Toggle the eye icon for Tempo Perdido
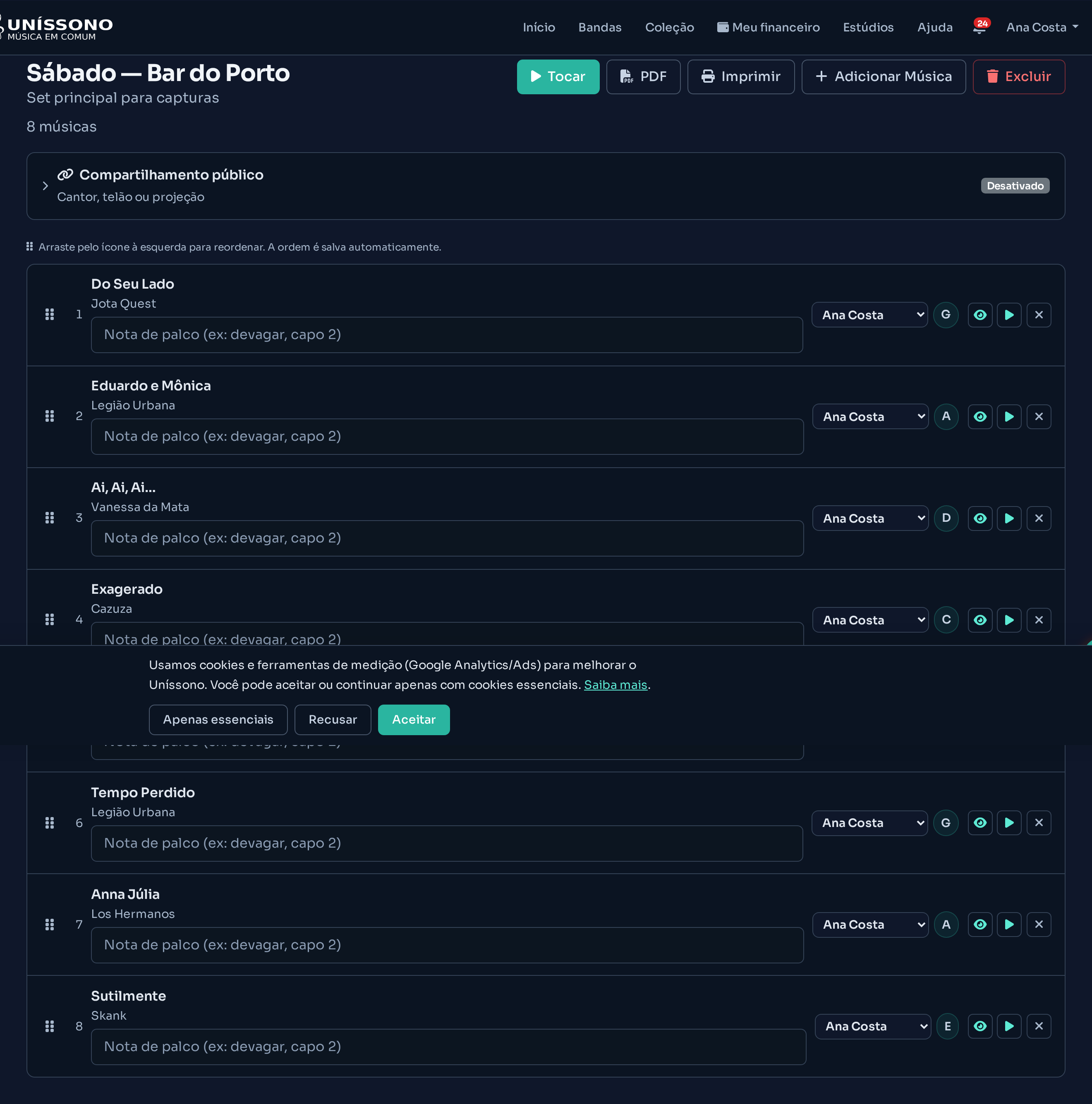1092x1104 pixels. pos(980,823)
